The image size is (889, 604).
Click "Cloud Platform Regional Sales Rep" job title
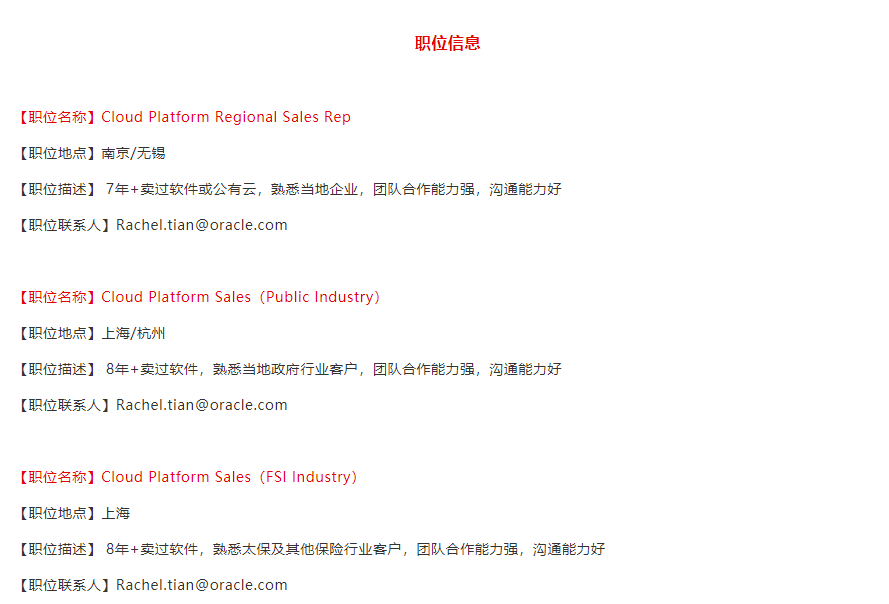(225, 117)
